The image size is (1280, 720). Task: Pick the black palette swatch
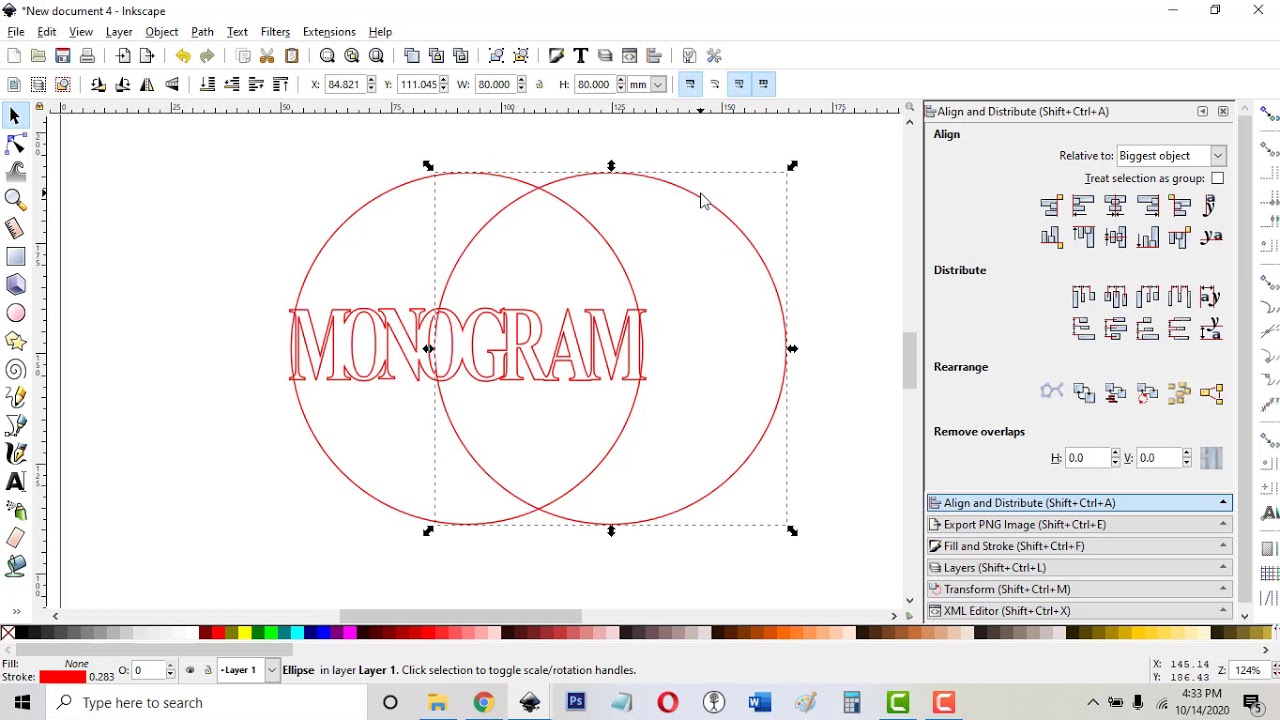(22, 632)
